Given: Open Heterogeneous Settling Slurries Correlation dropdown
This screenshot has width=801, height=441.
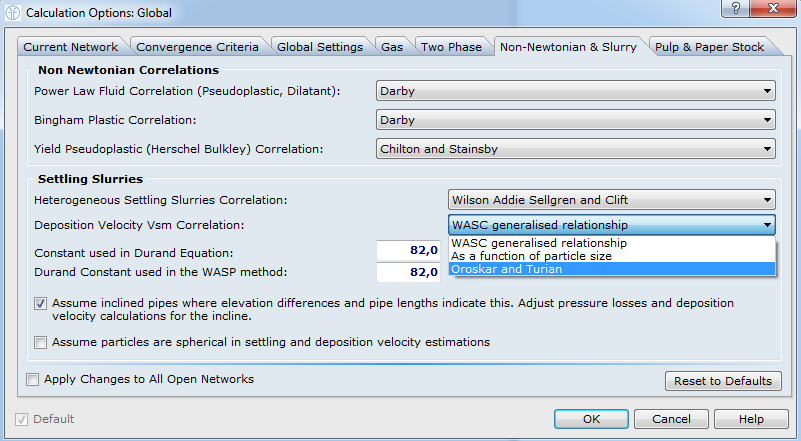Looking at the screenshot, I should point(612,199).
